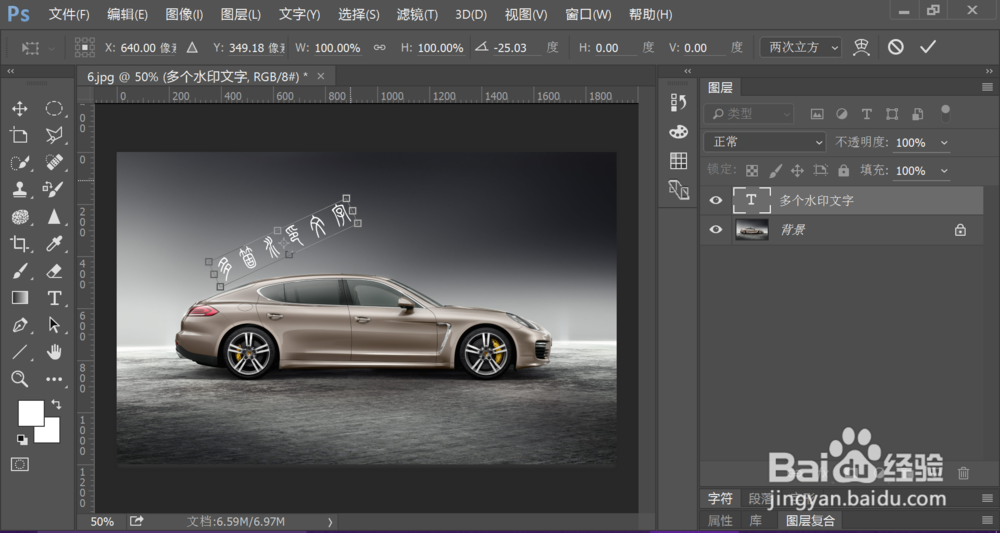Open the History panel icon
The height and width of the screenshot is (533, 1000).
point(679,103)
